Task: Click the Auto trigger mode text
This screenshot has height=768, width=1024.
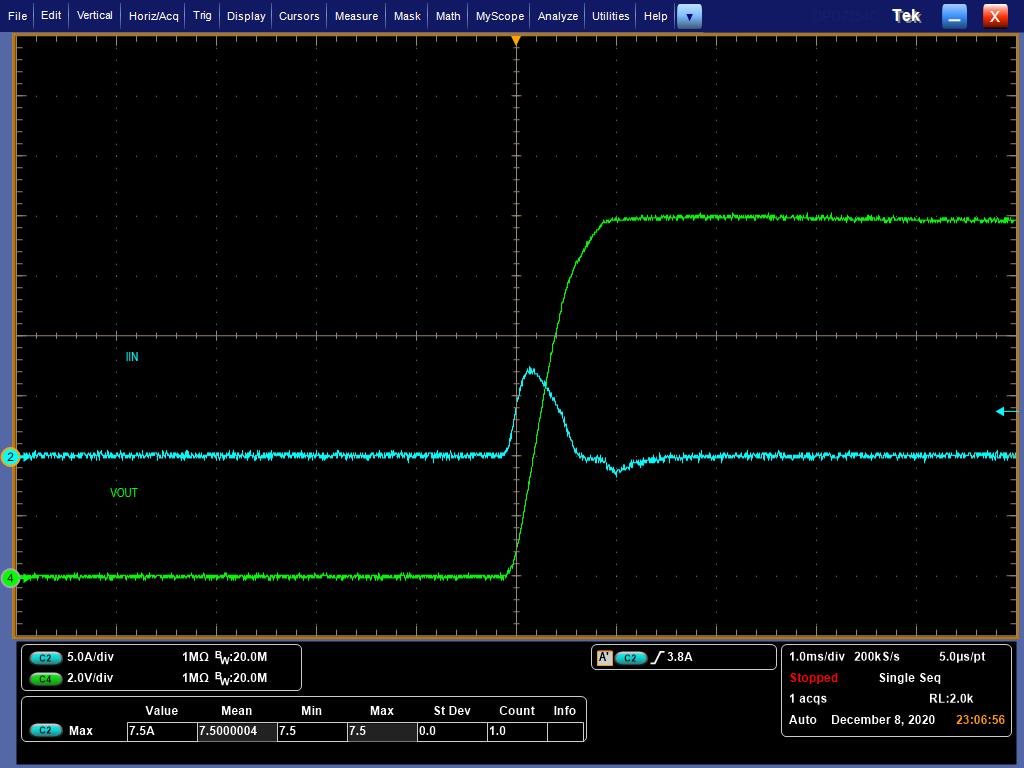Action: tap(803, 720)
